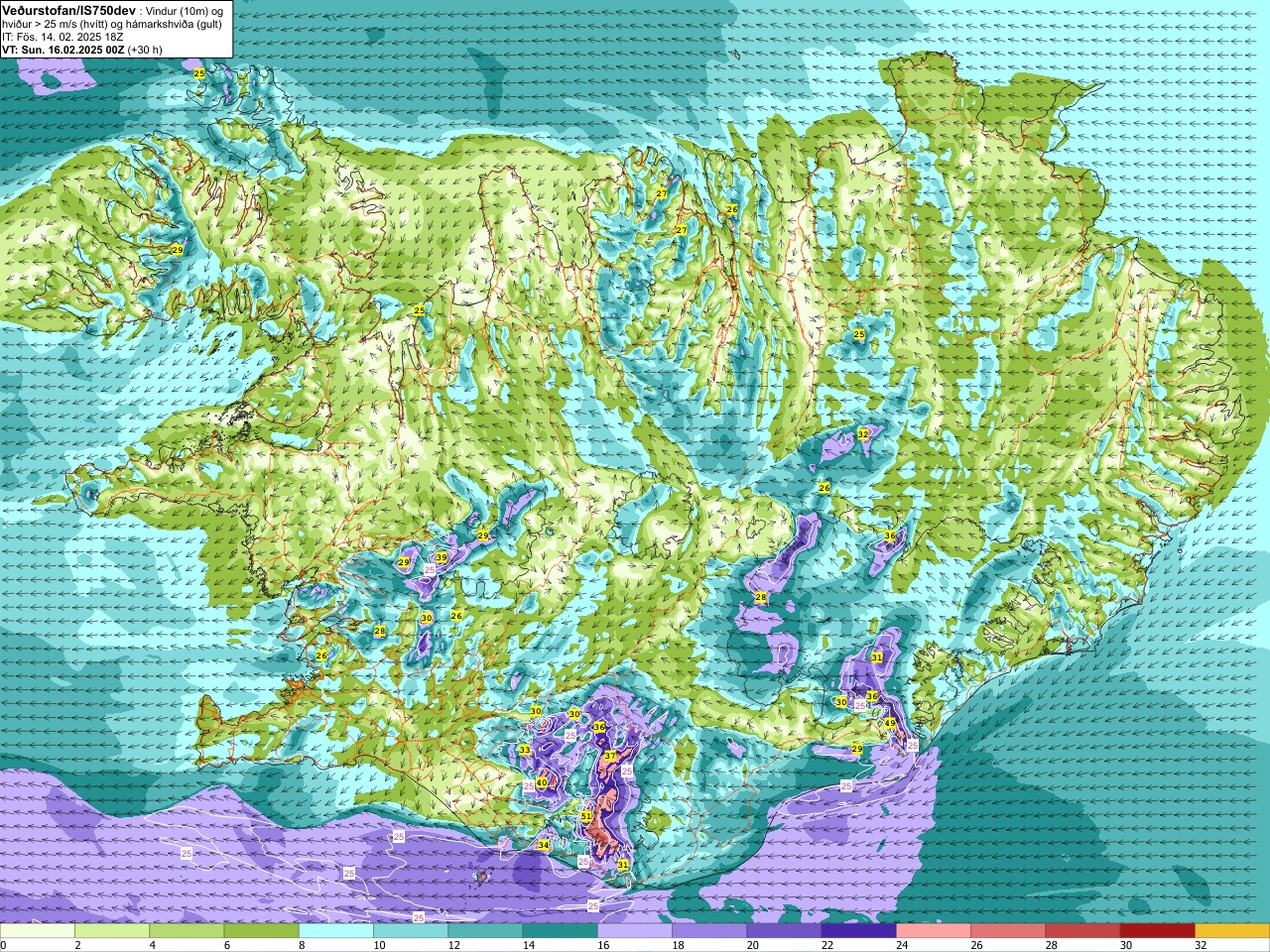This screenshot has height=952, width=1270.
Task: Click the legend scale number 20
Action: click(752, 945)
